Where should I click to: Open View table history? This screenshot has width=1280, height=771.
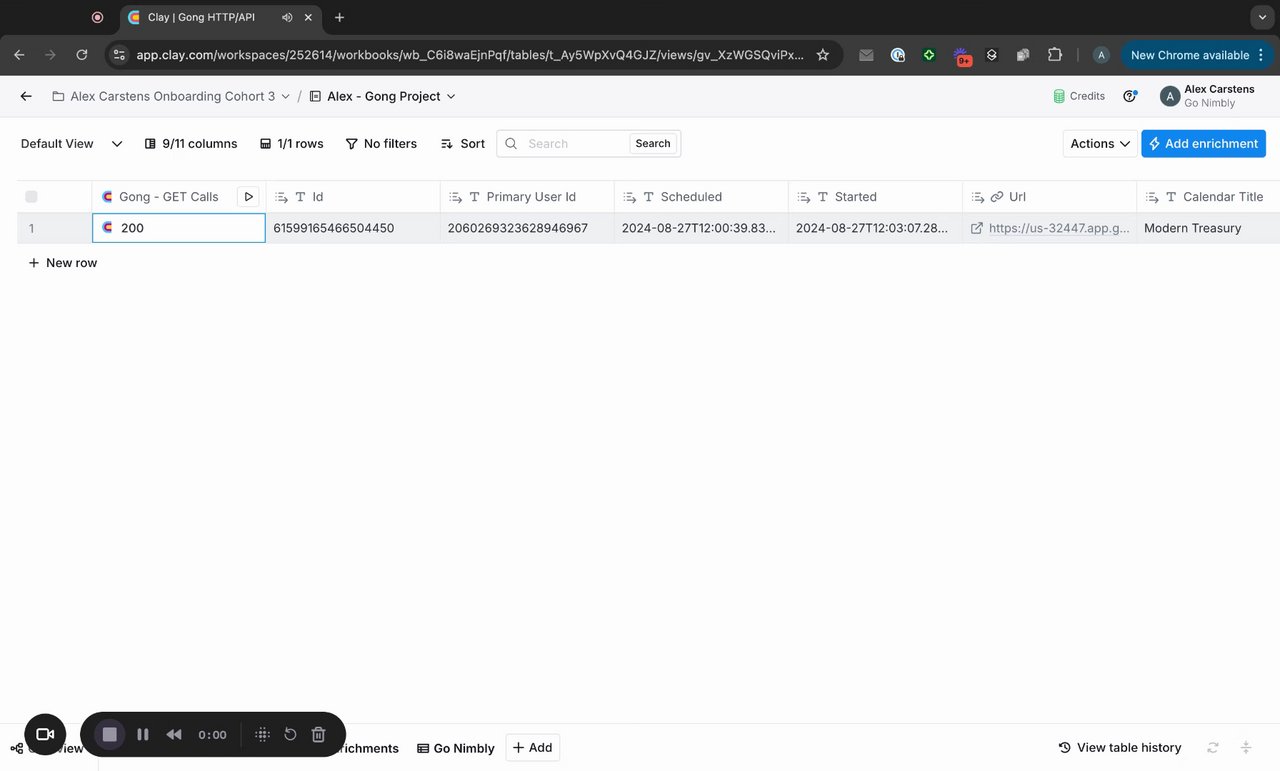(1120, 747)
